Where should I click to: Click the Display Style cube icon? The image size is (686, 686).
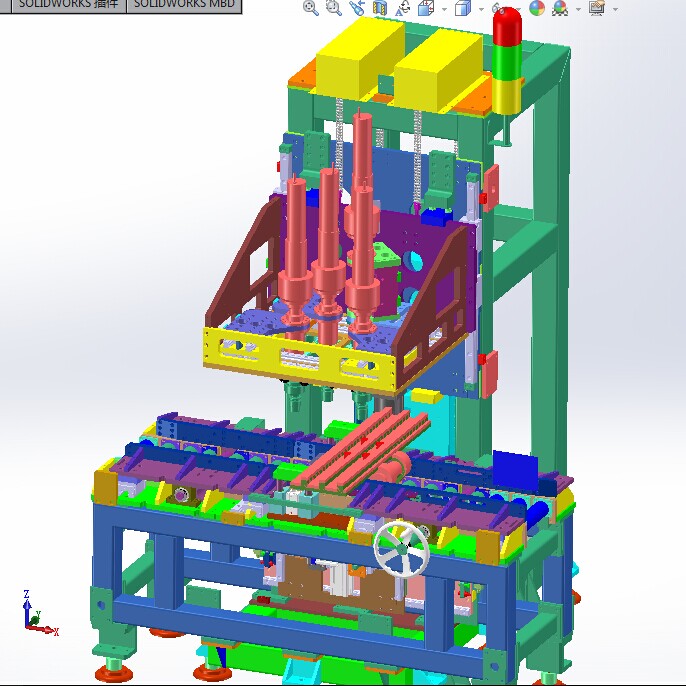(x=463, y=7)
